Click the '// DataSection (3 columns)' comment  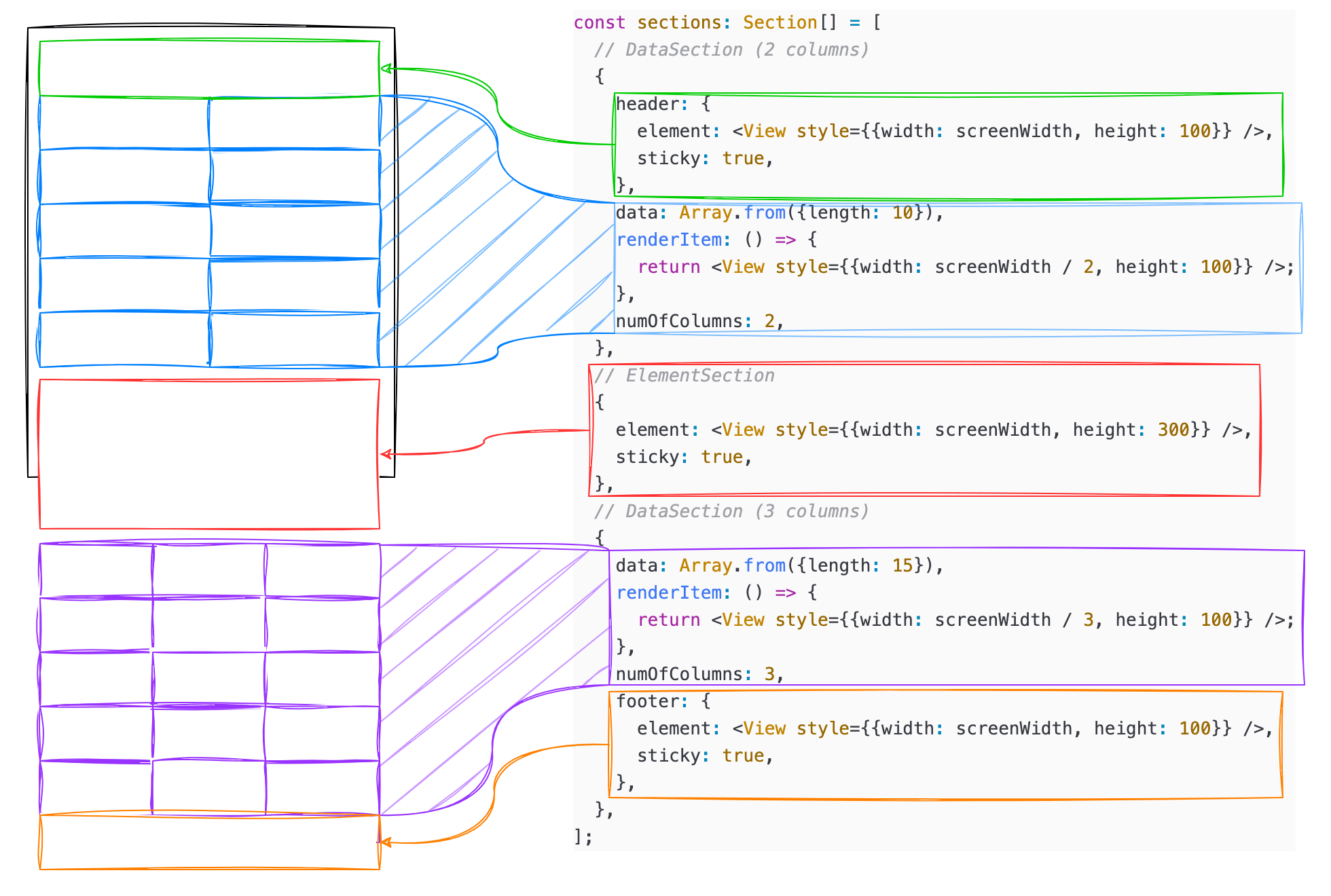click(731, 511)
